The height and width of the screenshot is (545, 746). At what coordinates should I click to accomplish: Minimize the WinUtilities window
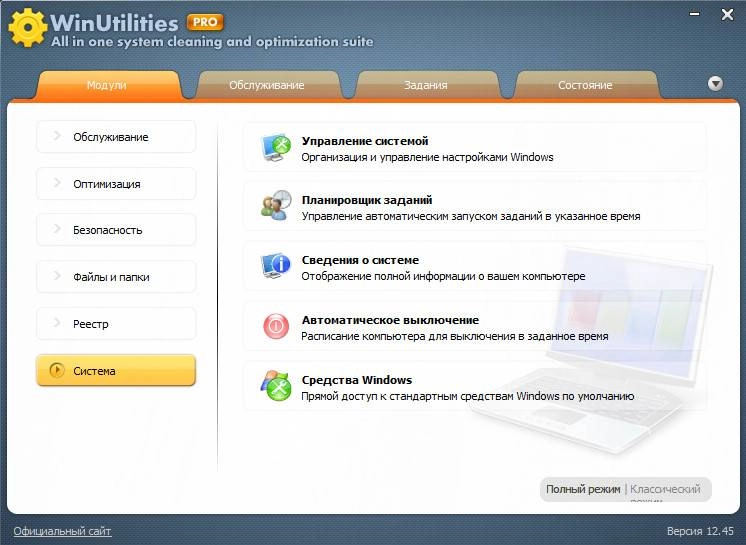coord(695,14)
